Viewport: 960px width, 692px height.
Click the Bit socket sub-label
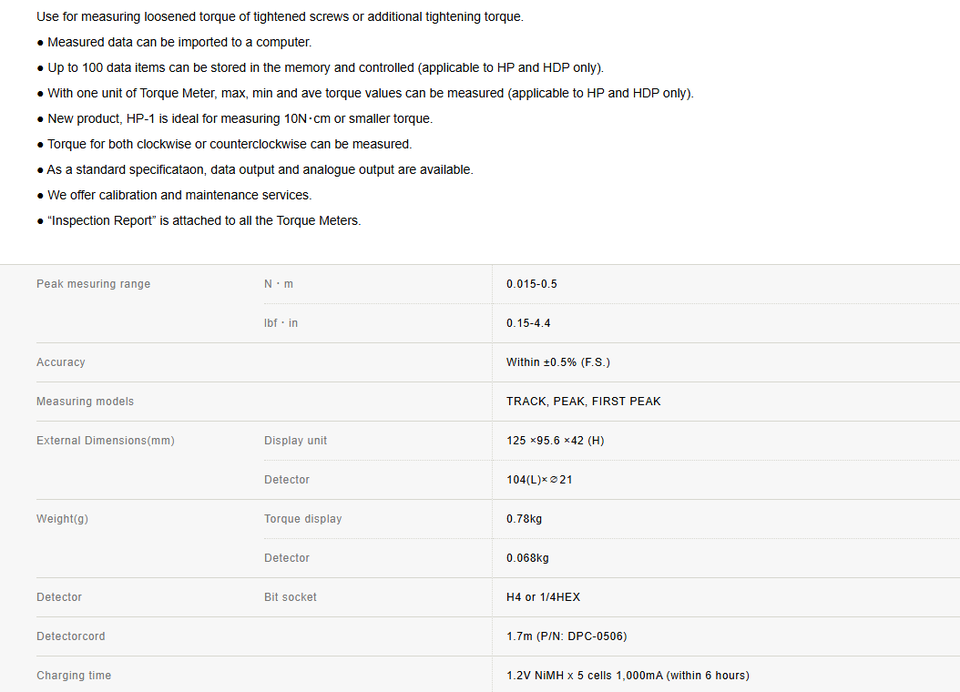(x=290, y=598)
